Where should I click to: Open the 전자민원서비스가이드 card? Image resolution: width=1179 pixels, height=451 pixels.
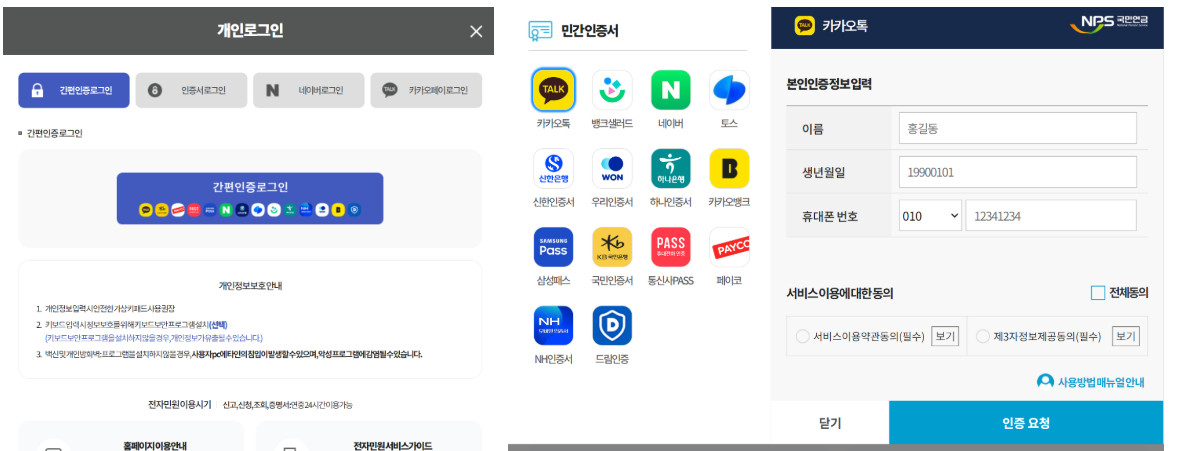click(368, 436)
